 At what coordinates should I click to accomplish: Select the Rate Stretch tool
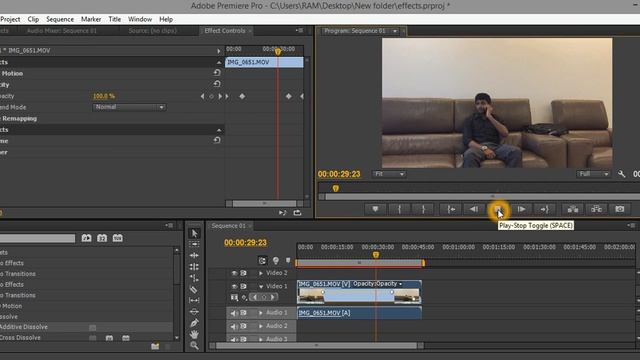click(194, 278)
